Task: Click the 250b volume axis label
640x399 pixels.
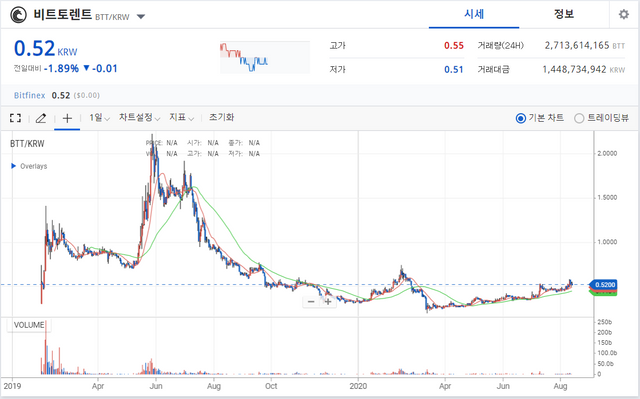Action: tap(604, 322)
